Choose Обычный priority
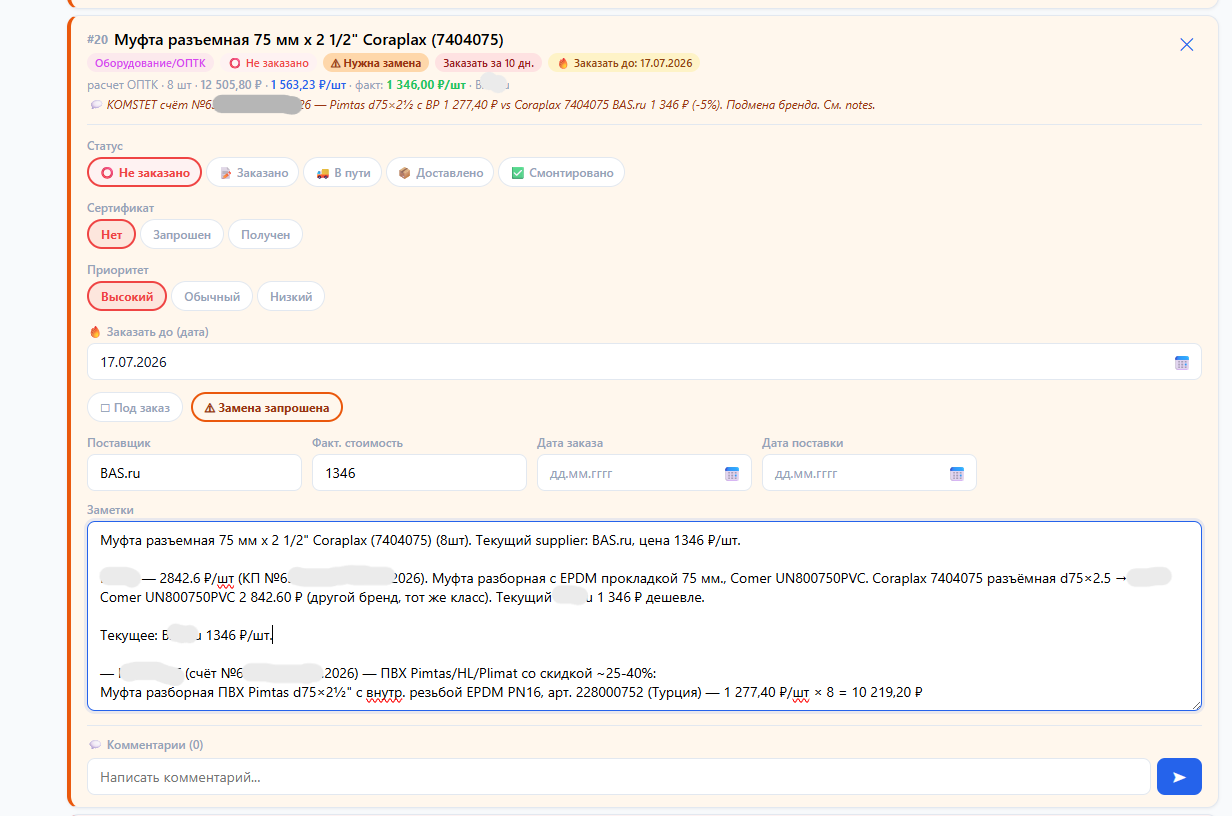This screenshot has height=816, width=1232. point(212,297)
